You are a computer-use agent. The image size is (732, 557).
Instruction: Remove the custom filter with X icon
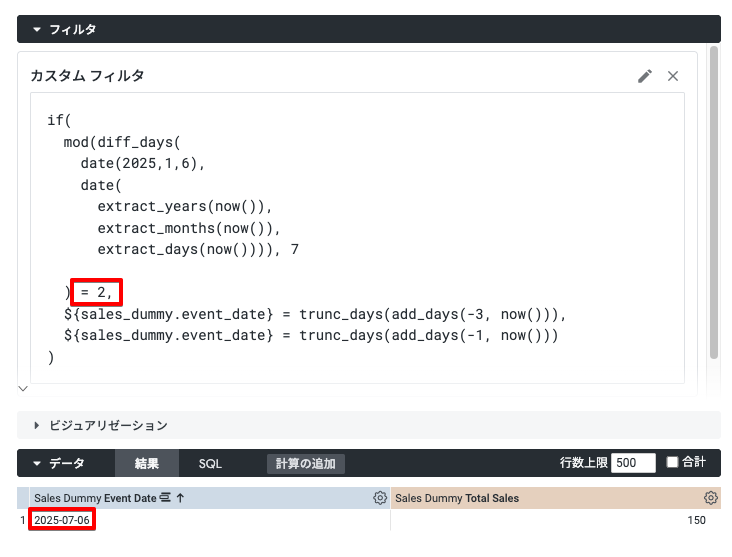click(673, 76)
